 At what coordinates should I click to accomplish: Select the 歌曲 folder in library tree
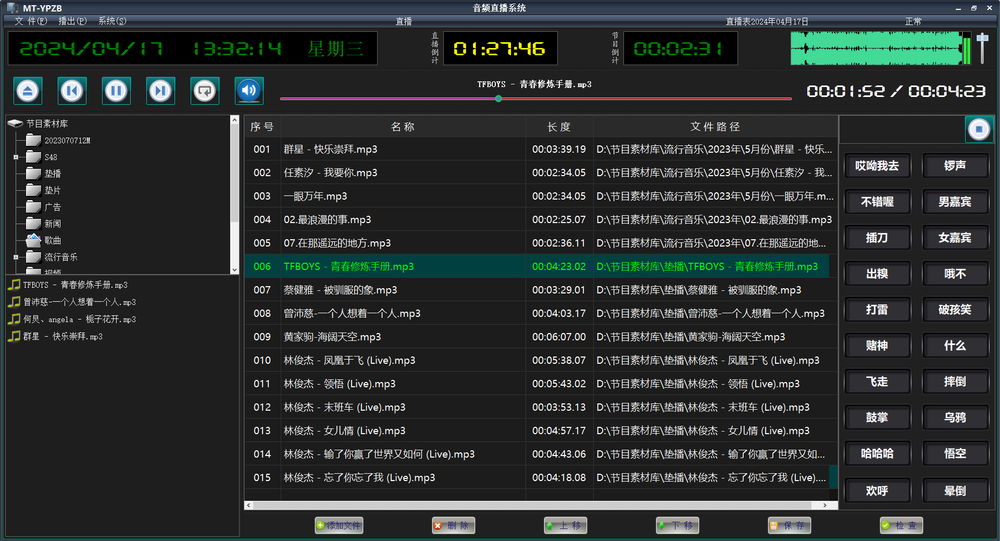pyautogui.click(x=52, y=240)
